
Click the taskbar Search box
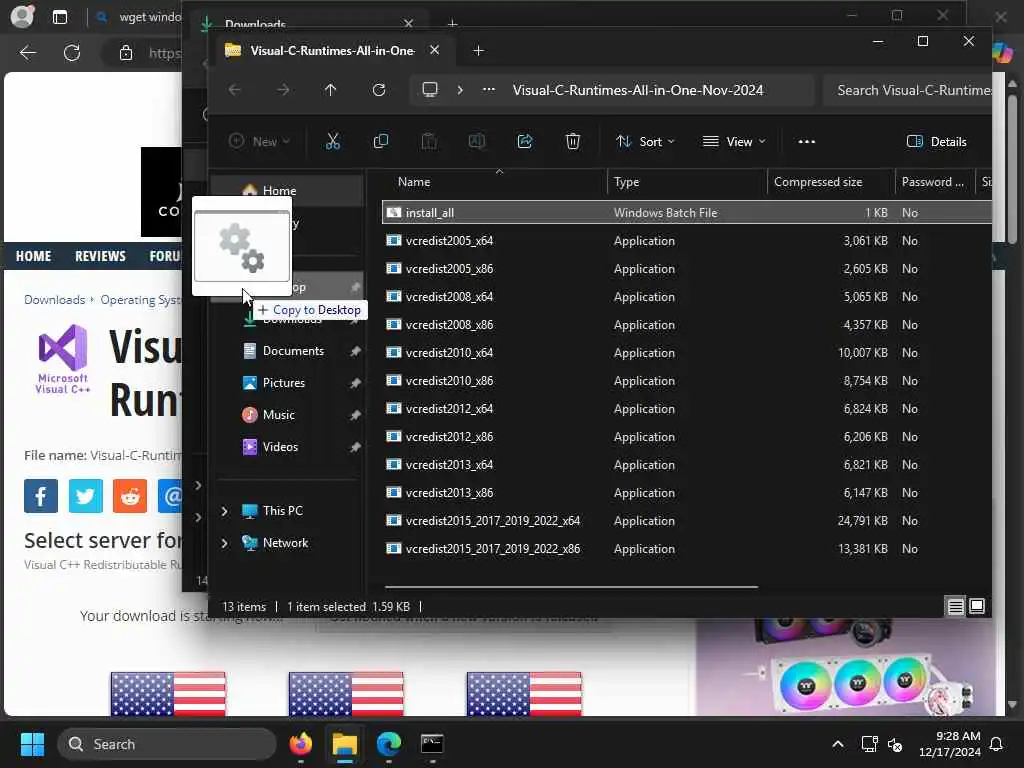167,744
